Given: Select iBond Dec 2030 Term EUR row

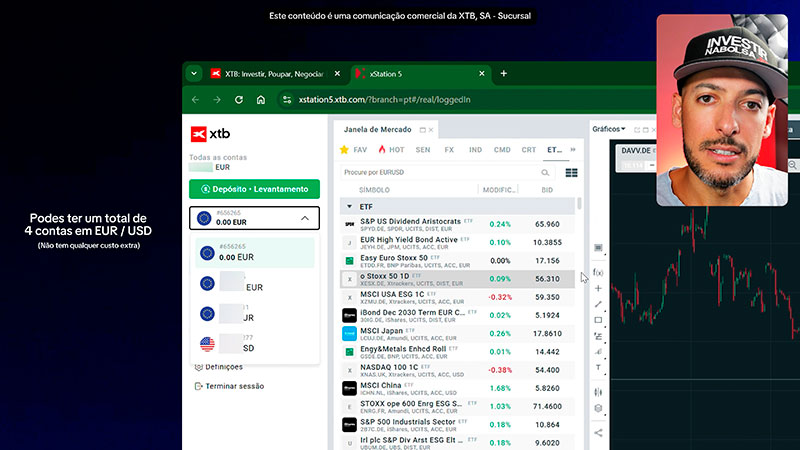Looking at the screenshot, I should (458, 315).
